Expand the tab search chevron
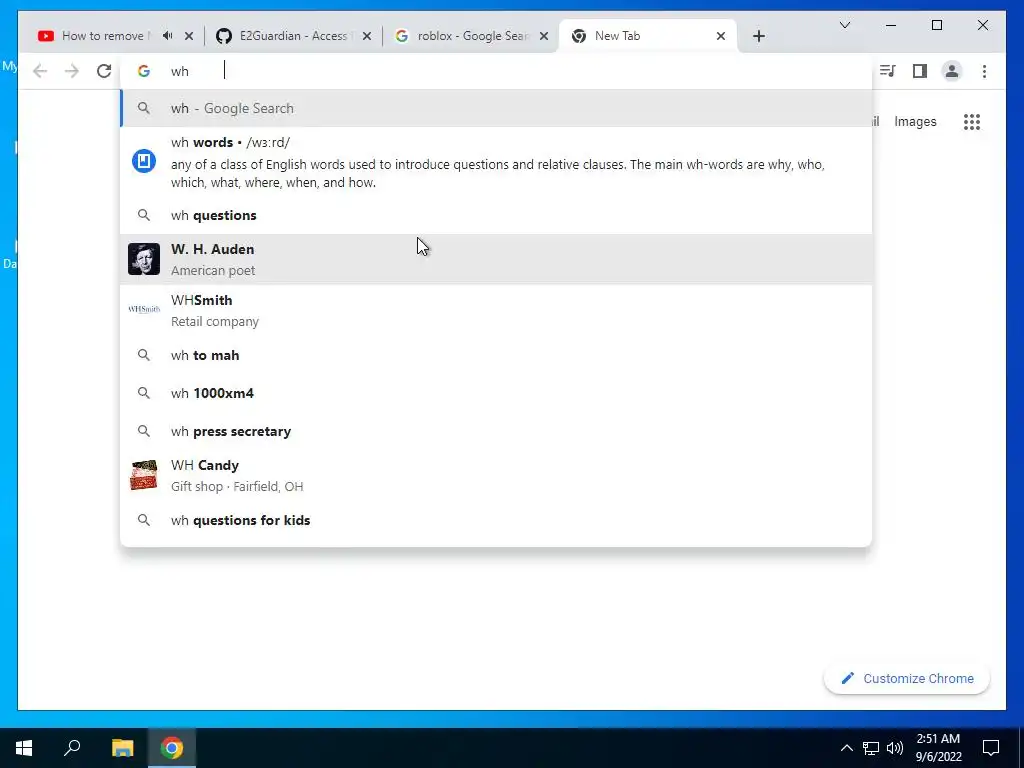 (844, 25)
